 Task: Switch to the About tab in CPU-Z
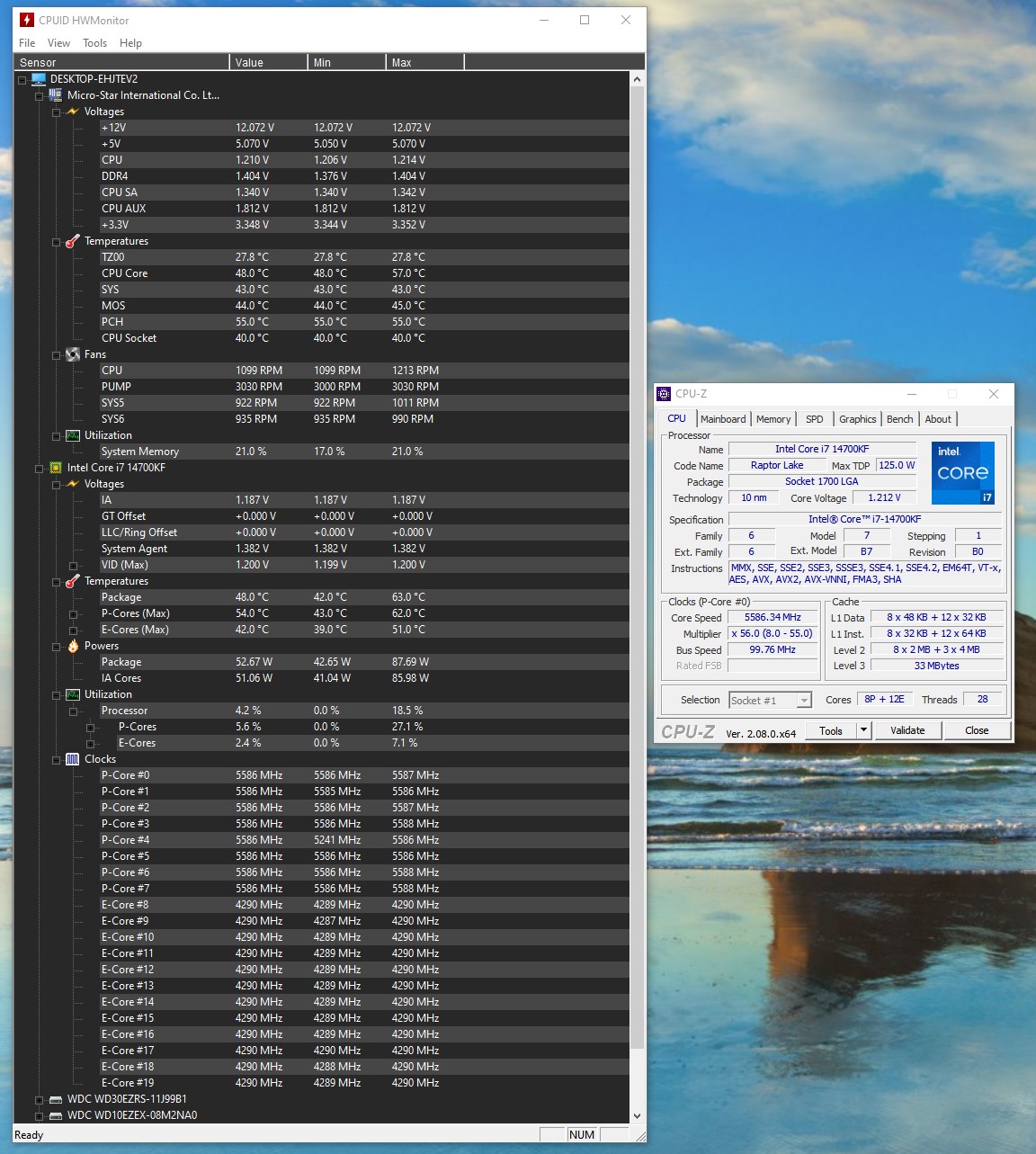(938, 419)
